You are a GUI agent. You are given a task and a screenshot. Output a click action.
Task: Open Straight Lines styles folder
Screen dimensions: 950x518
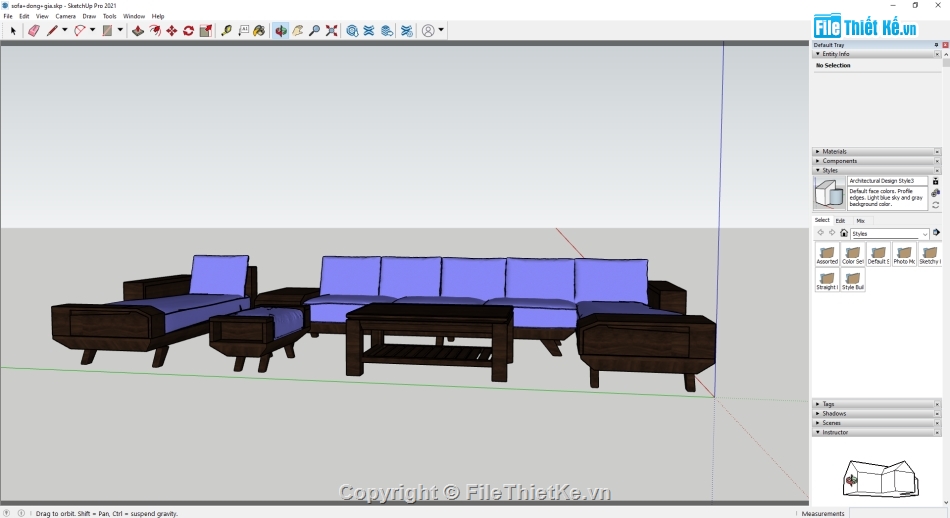[x=827, y=280]
